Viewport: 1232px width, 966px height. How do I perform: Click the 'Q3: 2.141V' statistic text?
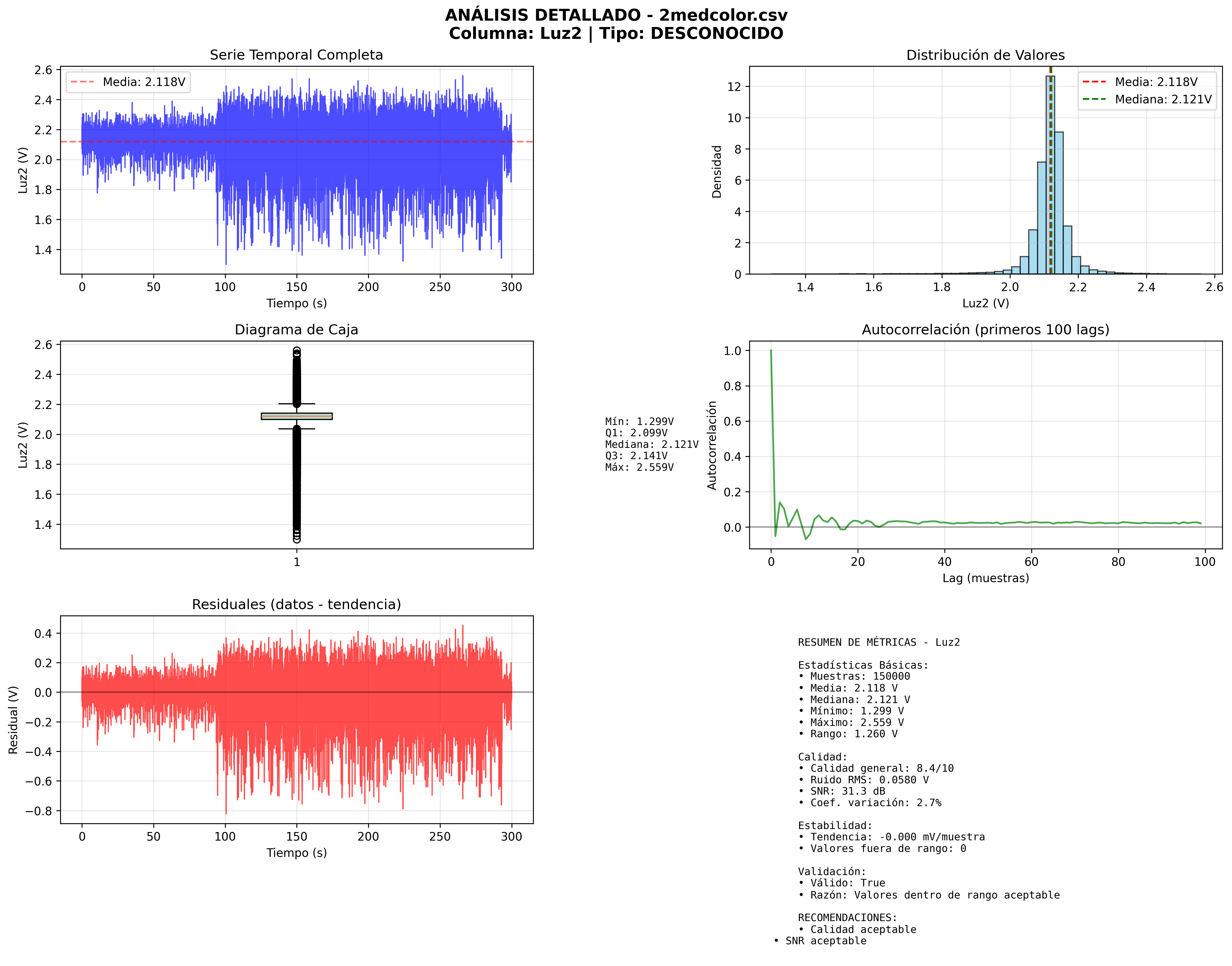coord(636,455)
